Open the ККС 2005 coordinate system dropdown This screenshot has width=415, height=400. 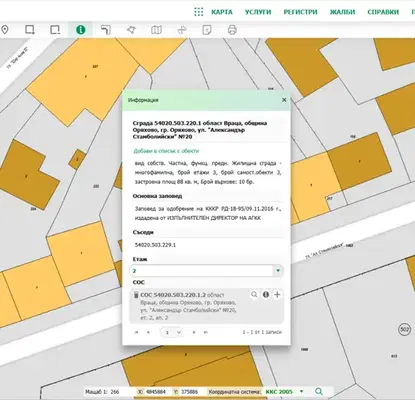click(x=301, y=391)
